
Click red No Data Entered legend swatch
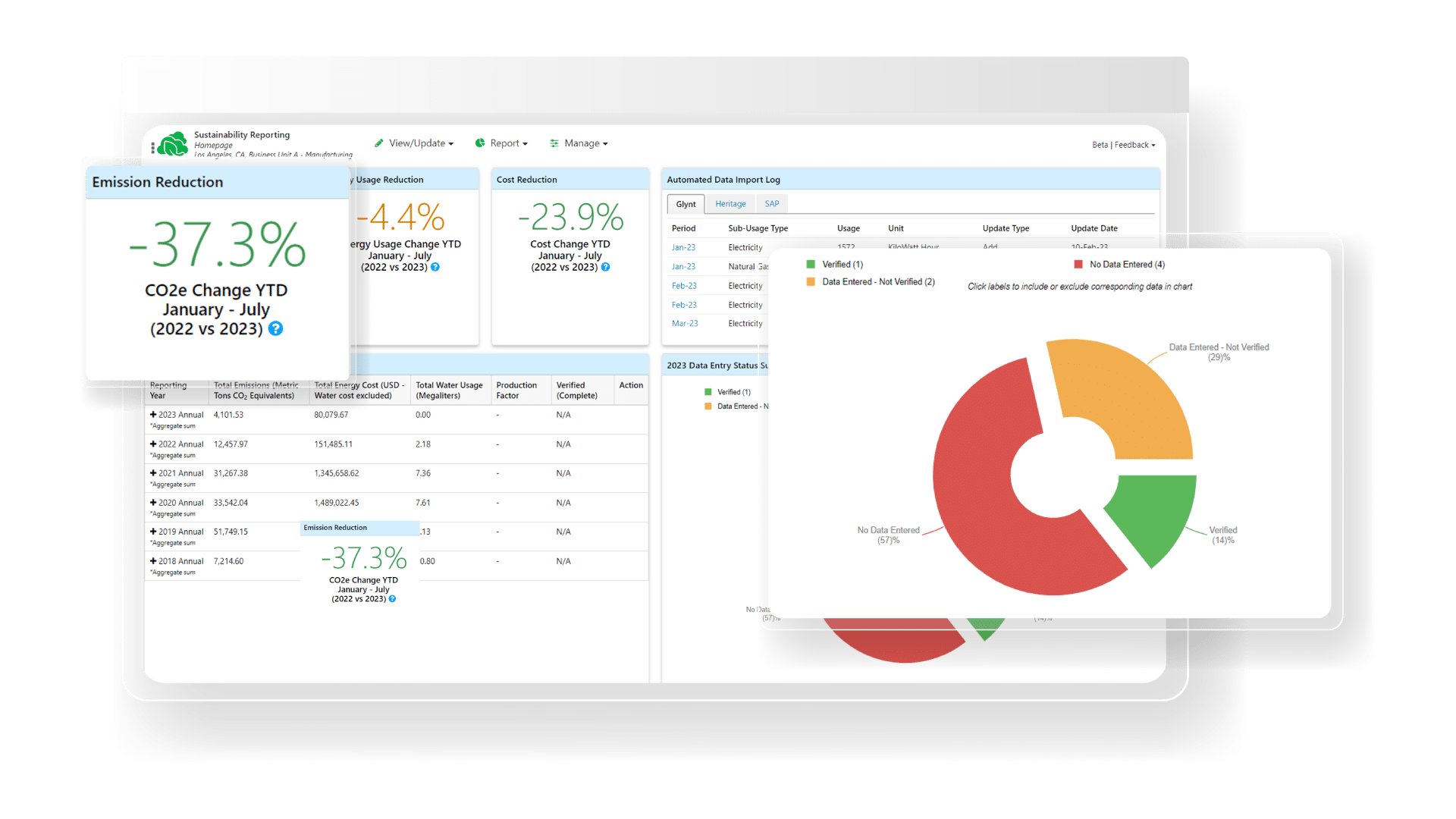(1078, 265)
